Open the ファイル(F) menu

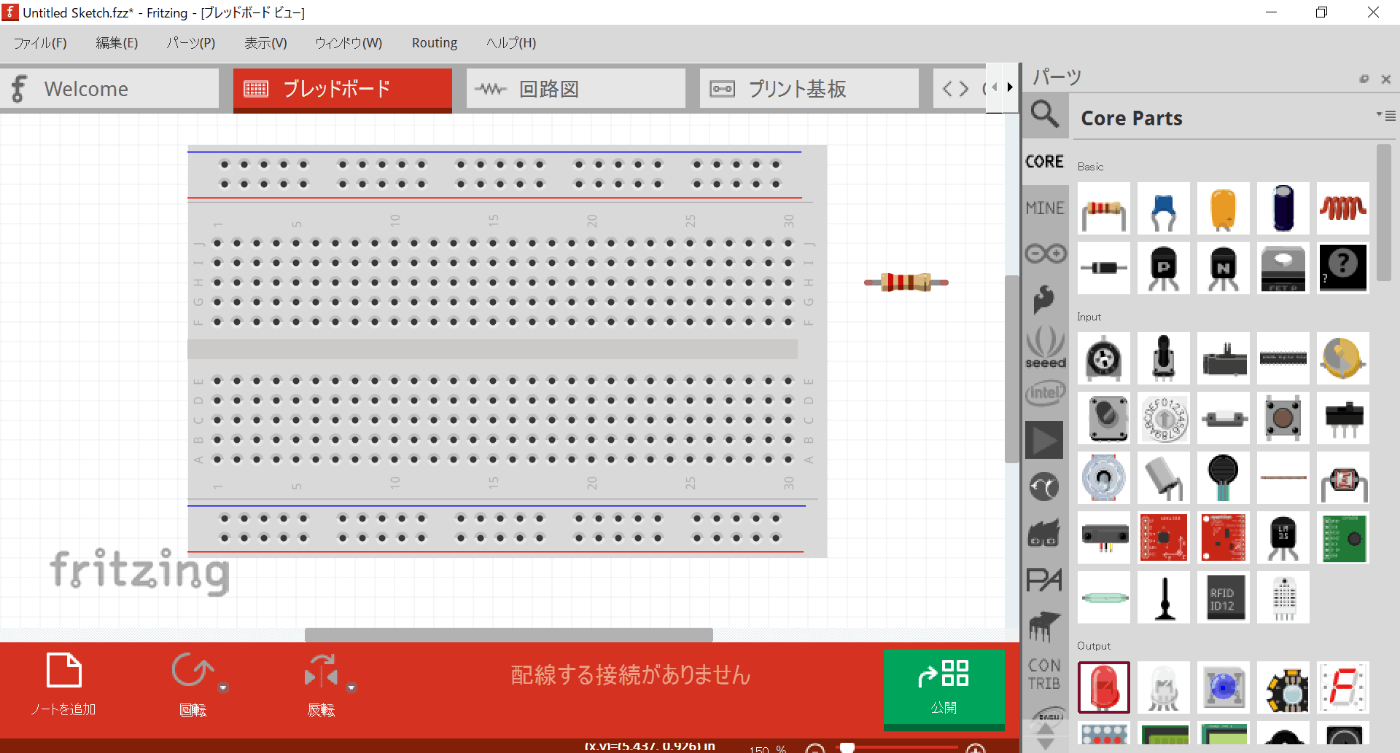pyautogui.click(x=40, y=43)
